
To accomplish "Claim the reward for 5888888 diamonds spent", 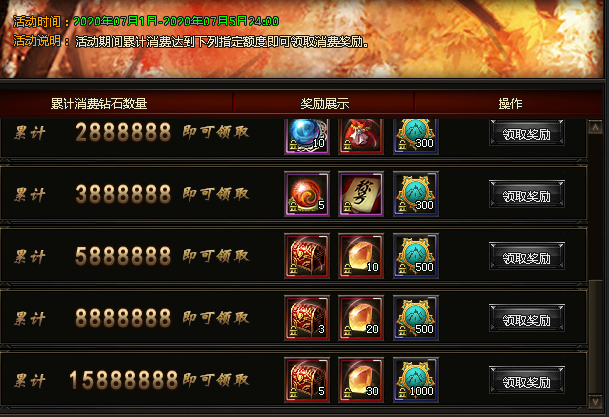I will [527, 256].
